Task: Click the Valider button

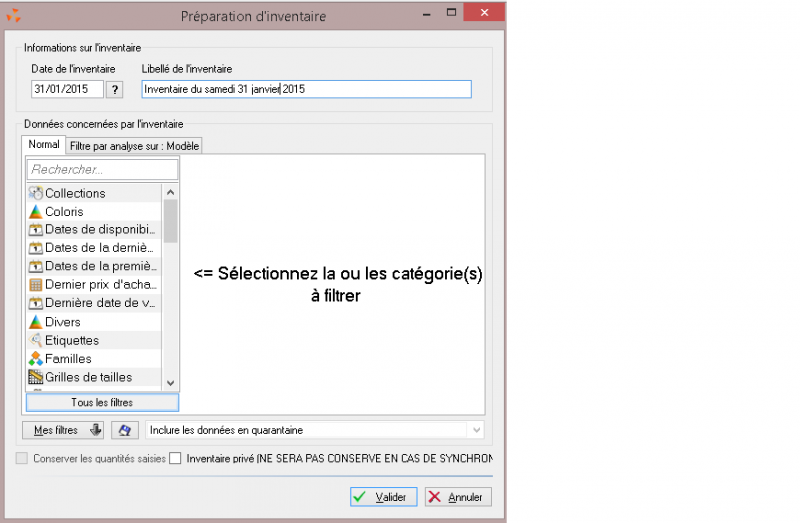Action: tap(384, 496)
